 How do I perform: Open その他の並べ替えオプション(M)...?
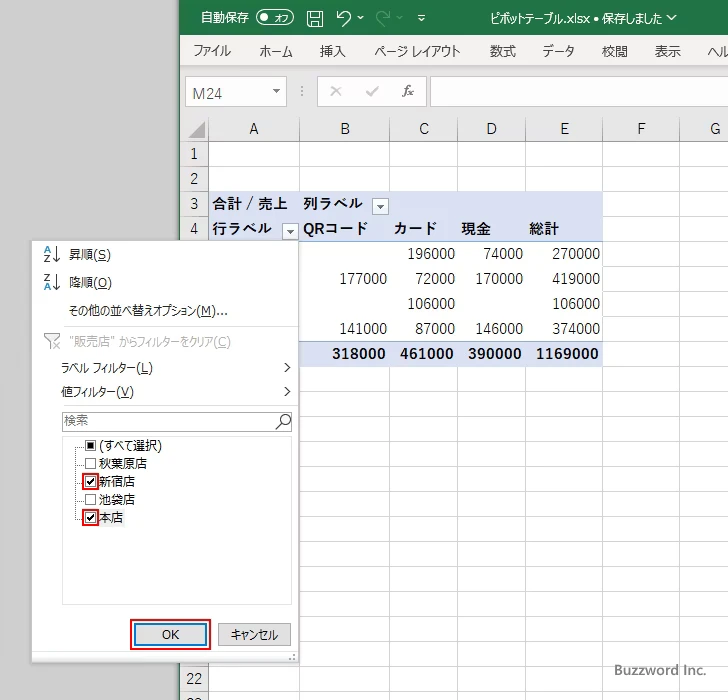[165, 311]
